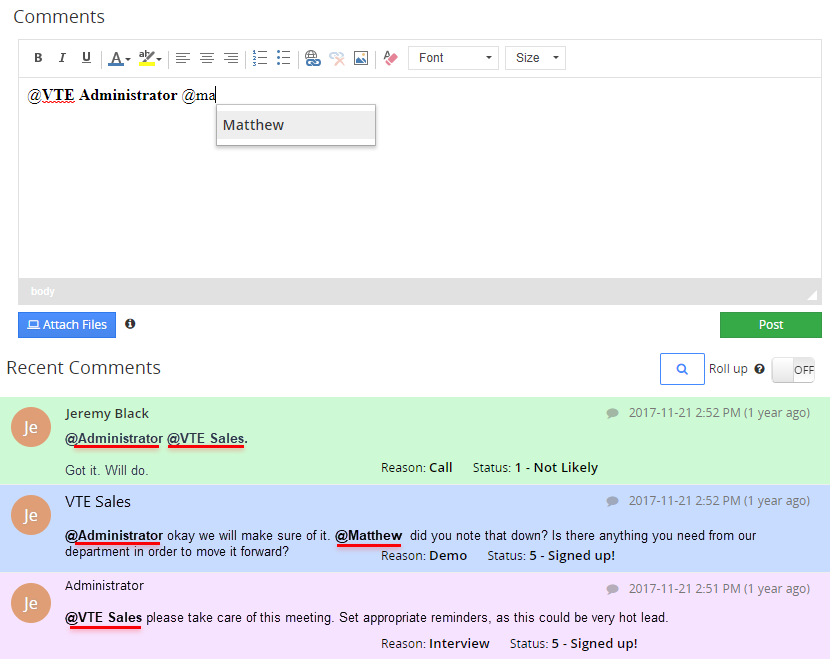Click the Roll up help icon

pos(760,369)
